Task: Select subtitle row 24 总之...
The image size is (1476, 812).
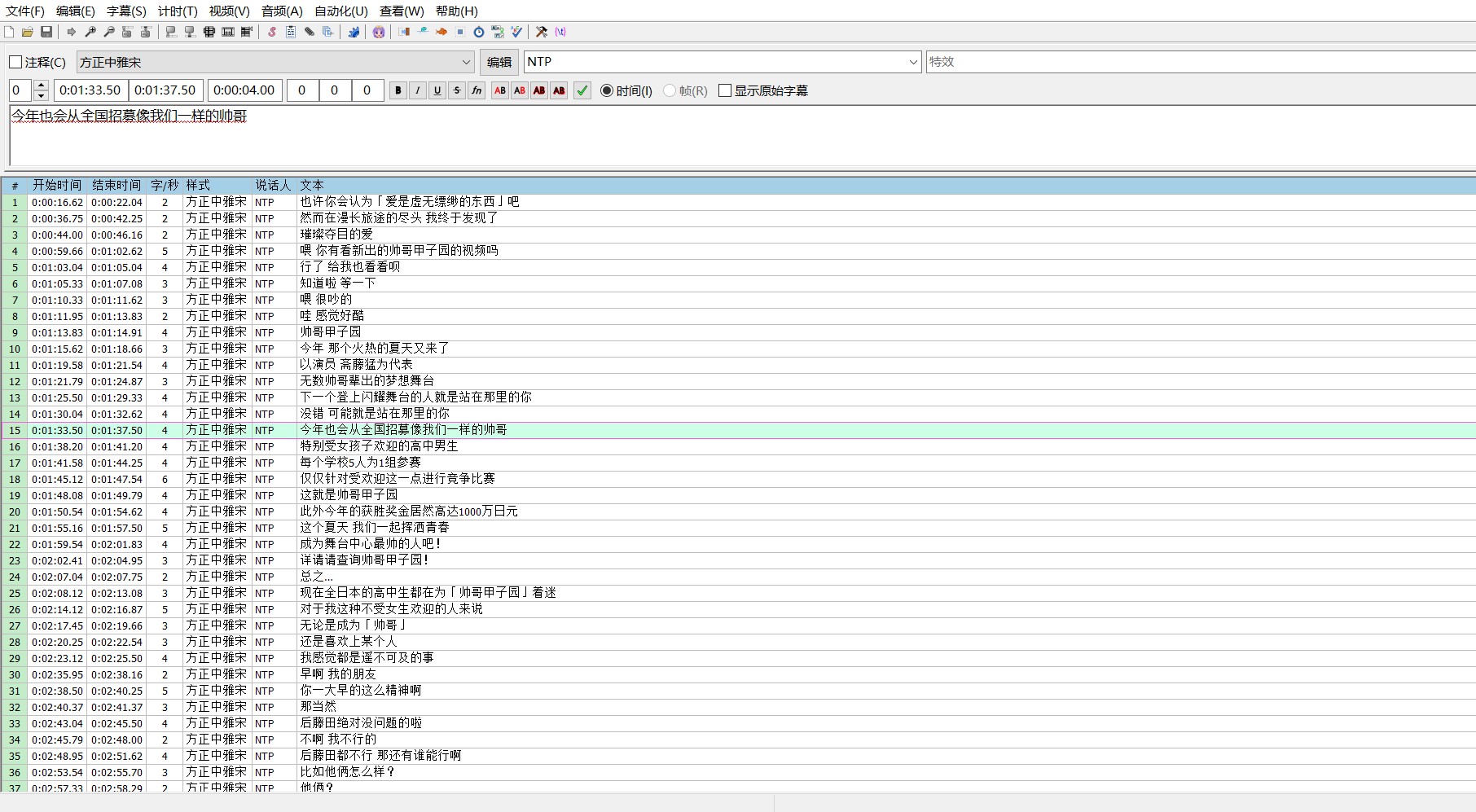Action: pos(738,577)
